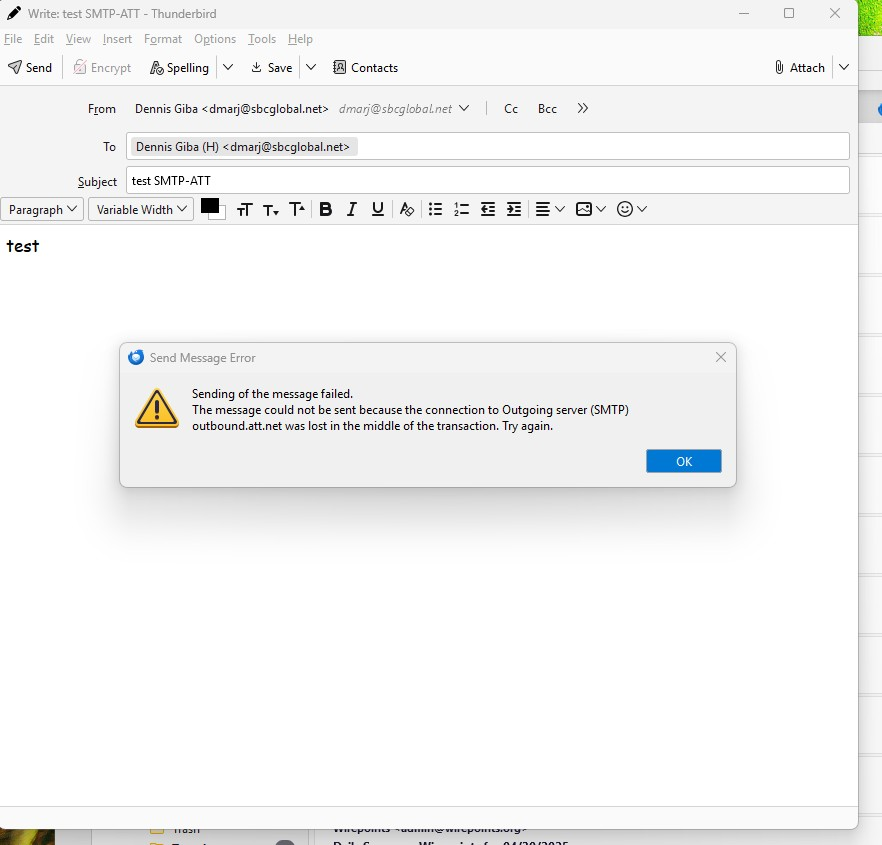Click the Subject input field

(488, 181)
